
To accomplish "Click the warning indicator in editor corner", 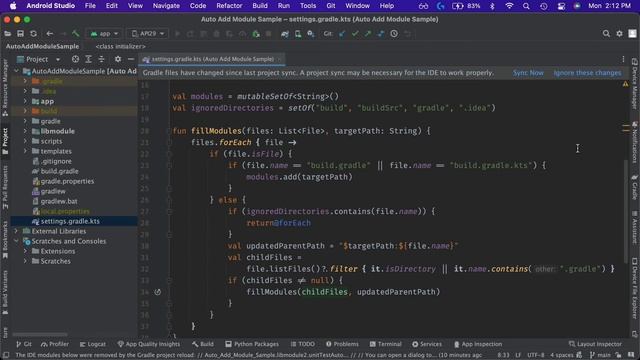I will pos(625,84).
